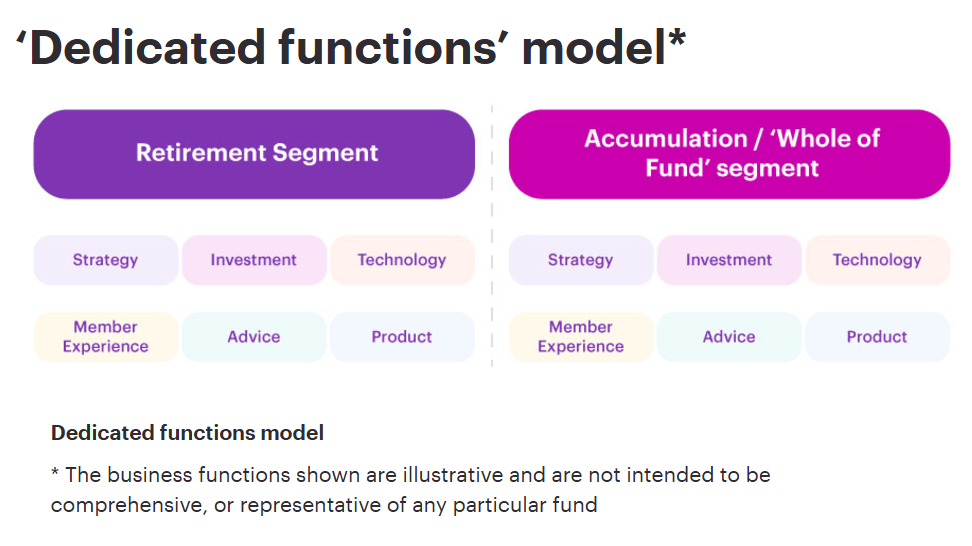
Task: Open Member Experience under Retirement Segment
Action: tap(105, 337)
